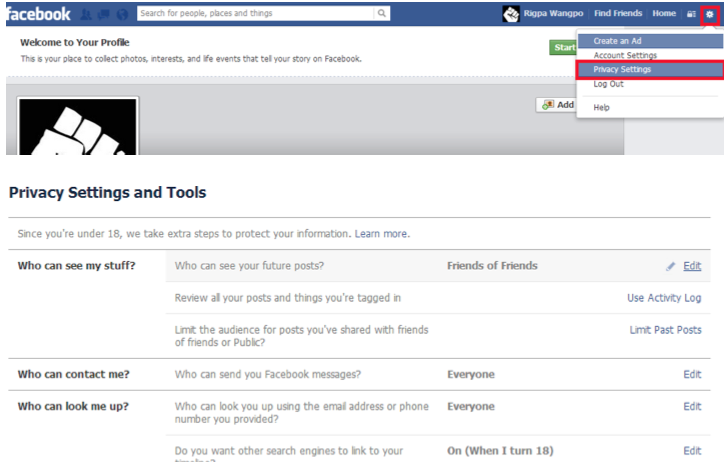Open the gear settings dropdown
The image size is (724, 462).
pyautogui.click(x=710, y=14)
